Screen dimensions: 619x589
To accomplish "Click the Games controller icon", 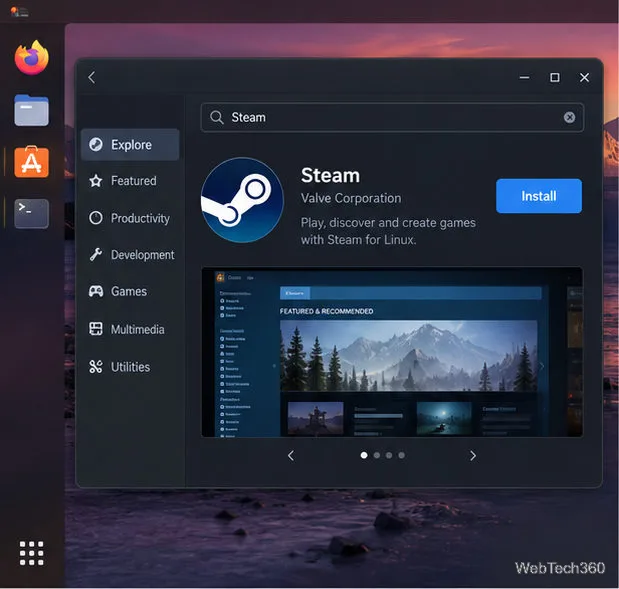I will pos(96,291).
